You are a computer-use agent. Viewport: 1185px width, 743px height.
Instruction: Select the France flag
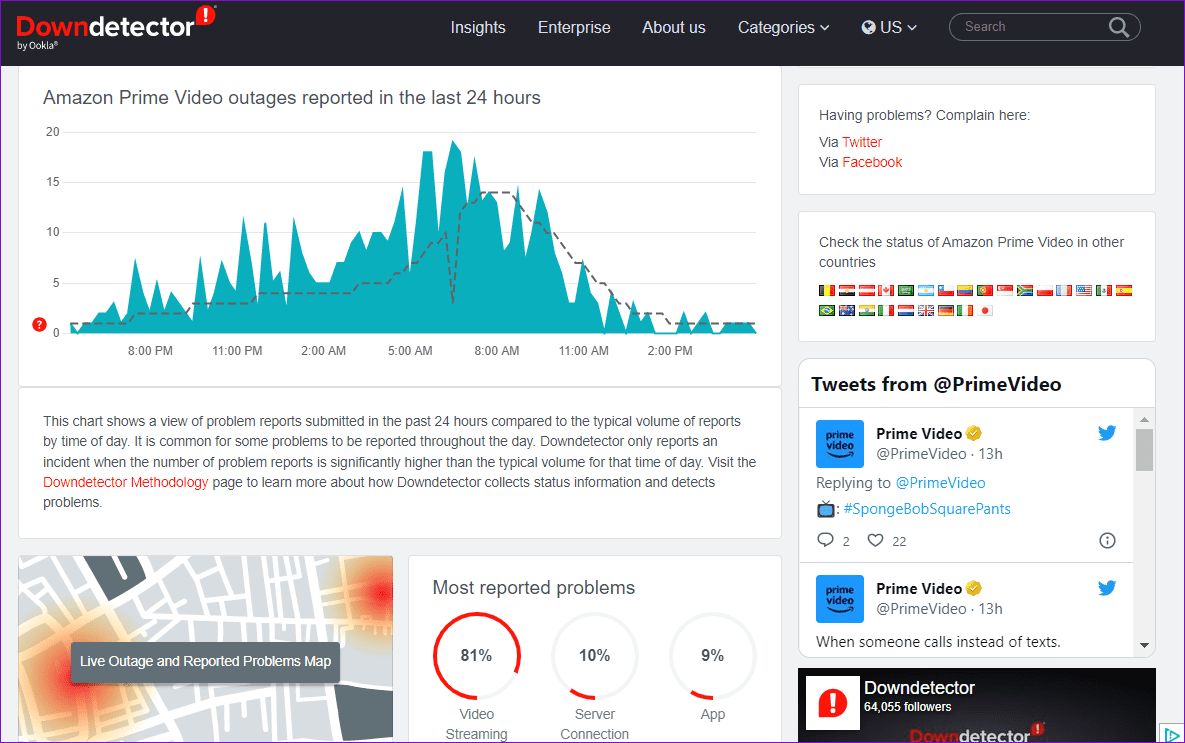[x=1064, y=290]
